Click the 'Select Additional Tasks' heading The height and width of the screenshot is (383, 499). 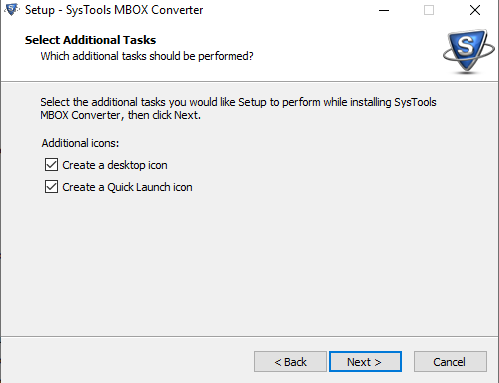click(90, 40)
